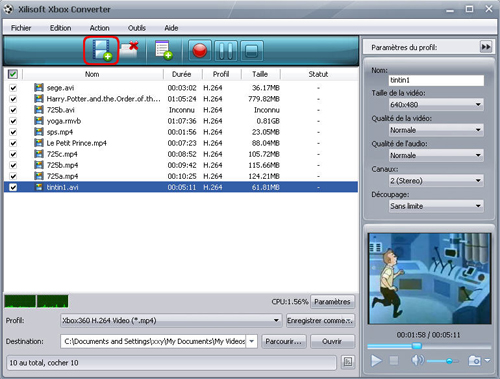Mute the preview speaker icon
Image resolution: width=500 pixels, height=379 pixels.
point(418,360)
